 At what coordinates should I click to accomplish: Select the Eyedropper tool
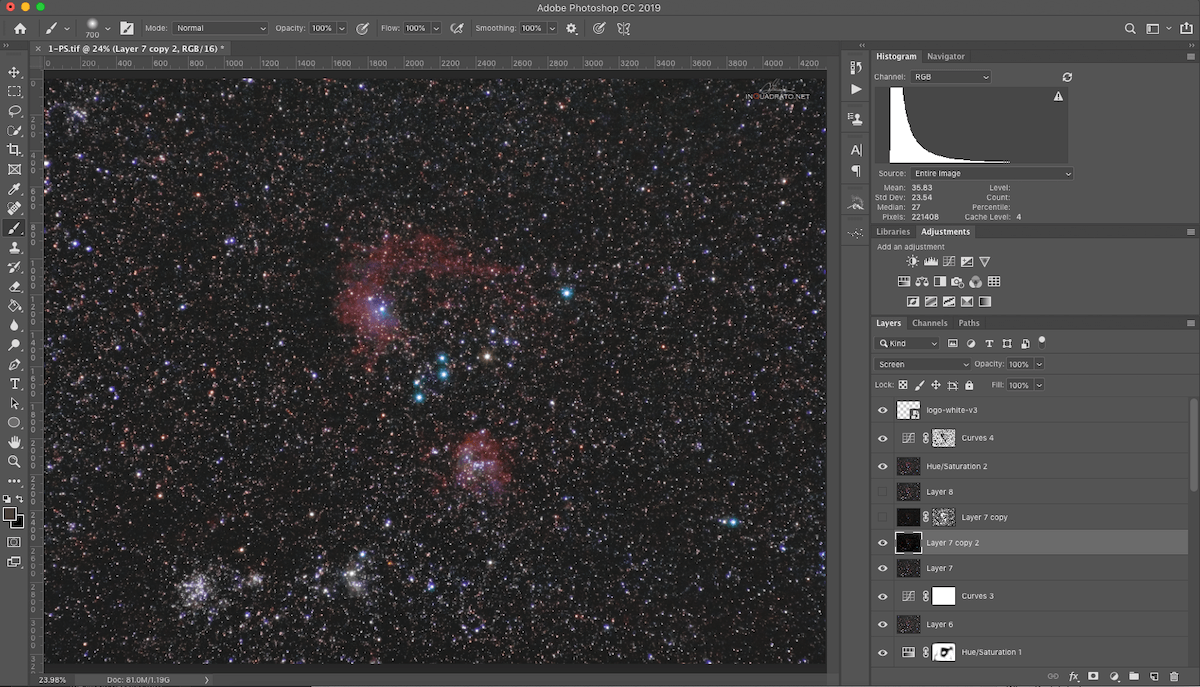(x=14, y=189)
